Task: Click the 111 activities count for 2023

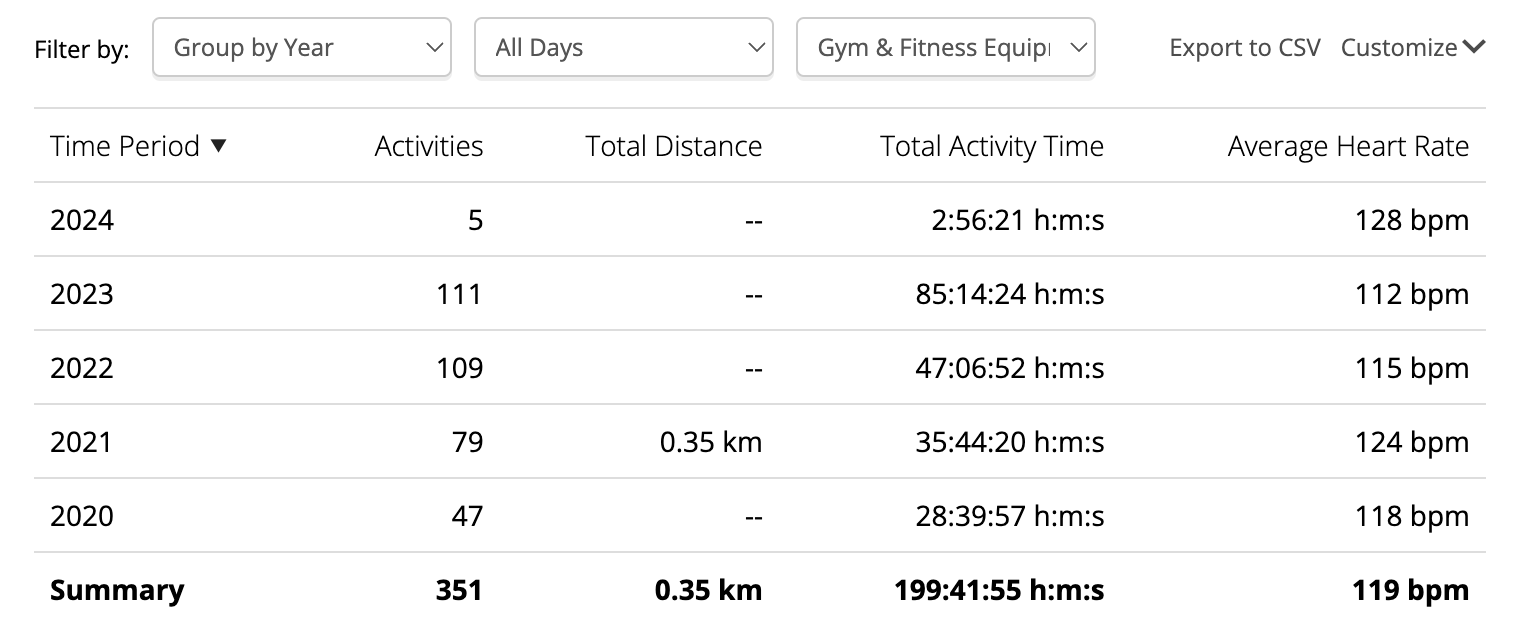Action: point(459,294)
